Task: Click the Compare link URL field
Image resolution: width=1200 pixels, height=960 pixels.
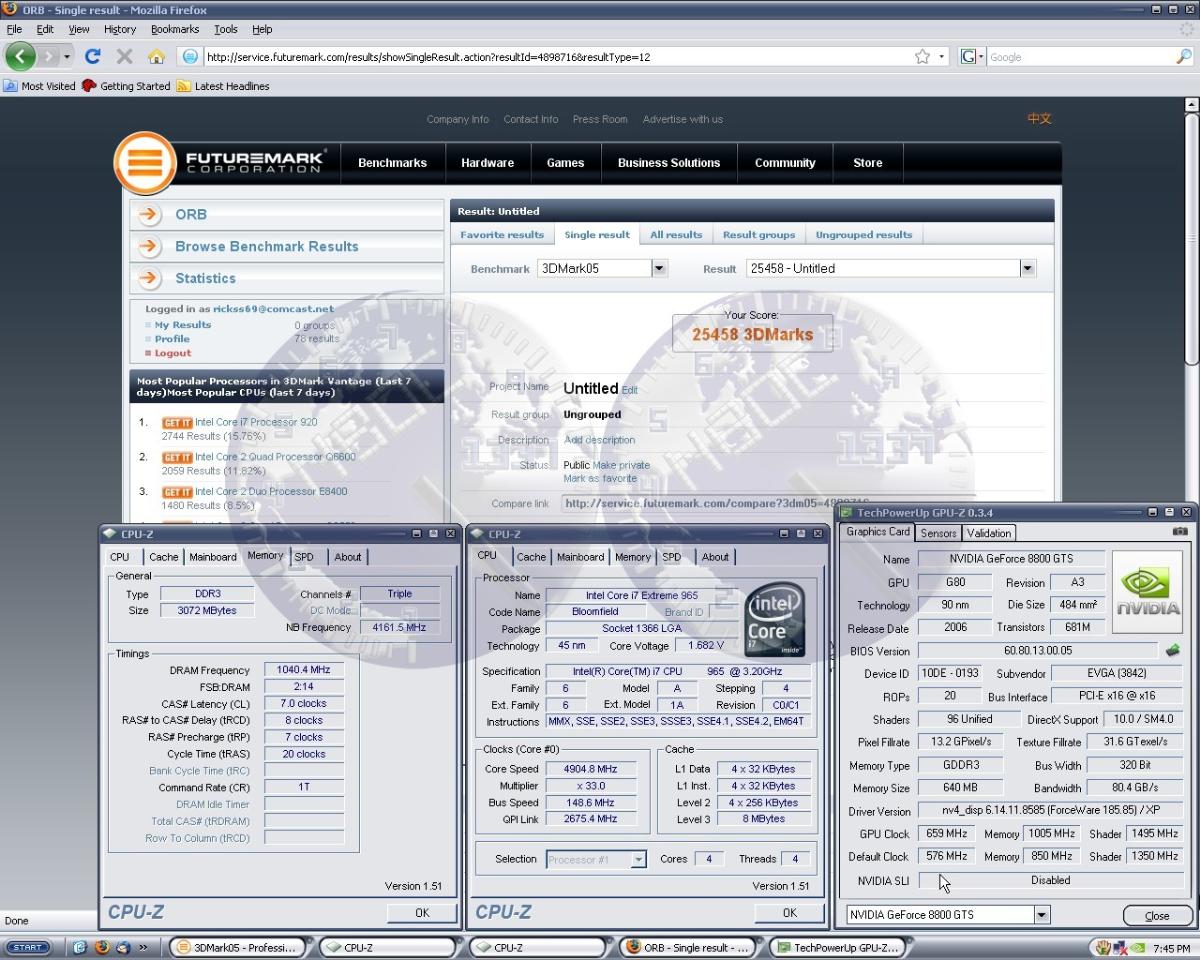Action: click(719, 504)
